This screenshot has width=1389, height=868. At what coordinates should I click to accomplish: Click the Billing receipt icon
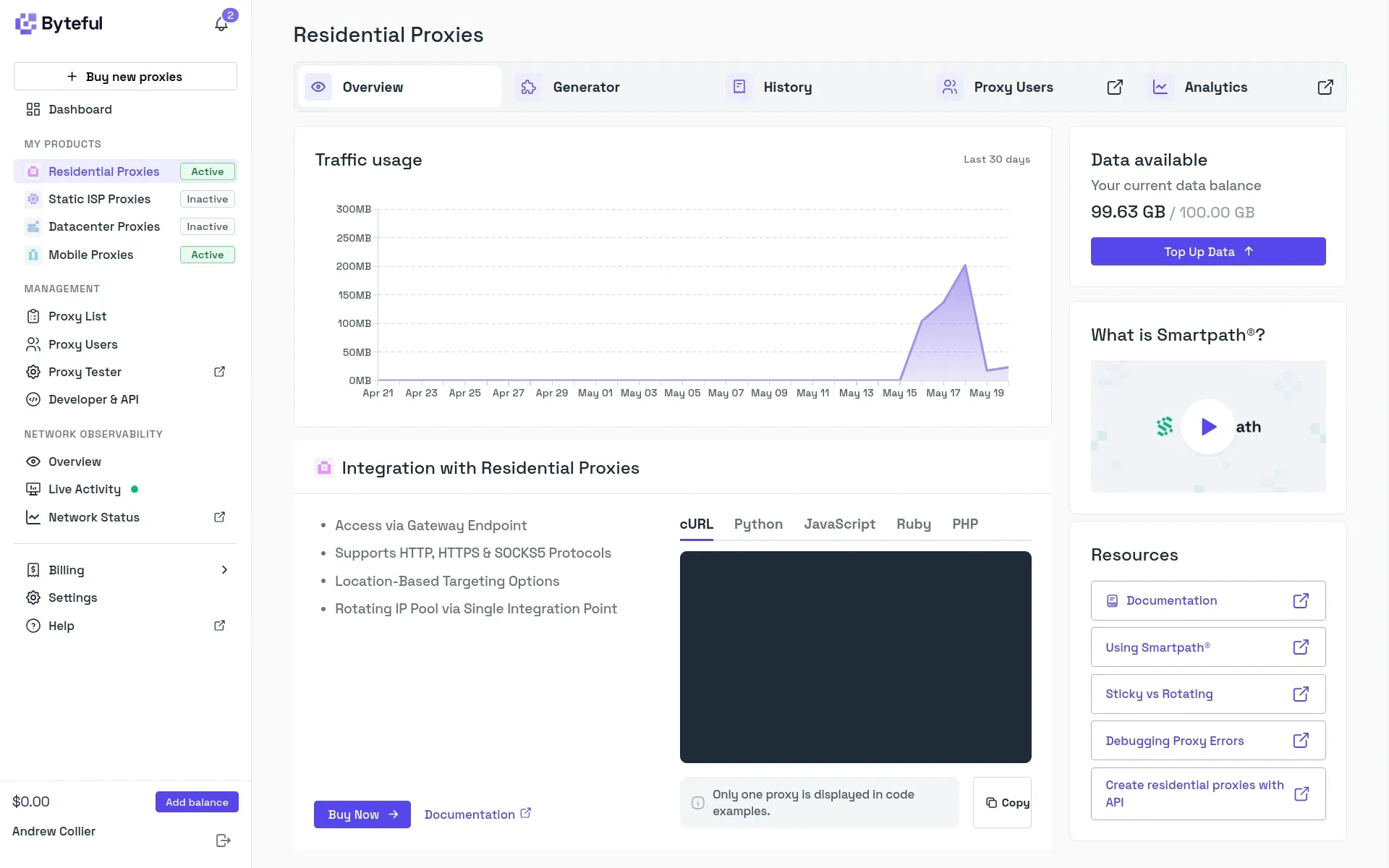click(x=33, y=570)
